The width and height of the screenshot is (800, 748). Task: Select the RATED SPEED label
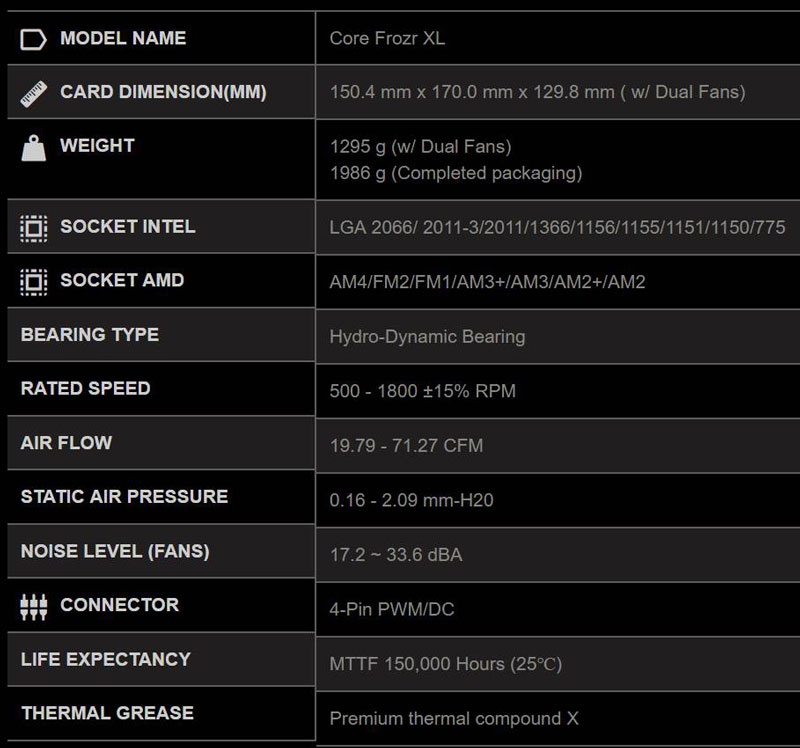click(x=86, y=388)
